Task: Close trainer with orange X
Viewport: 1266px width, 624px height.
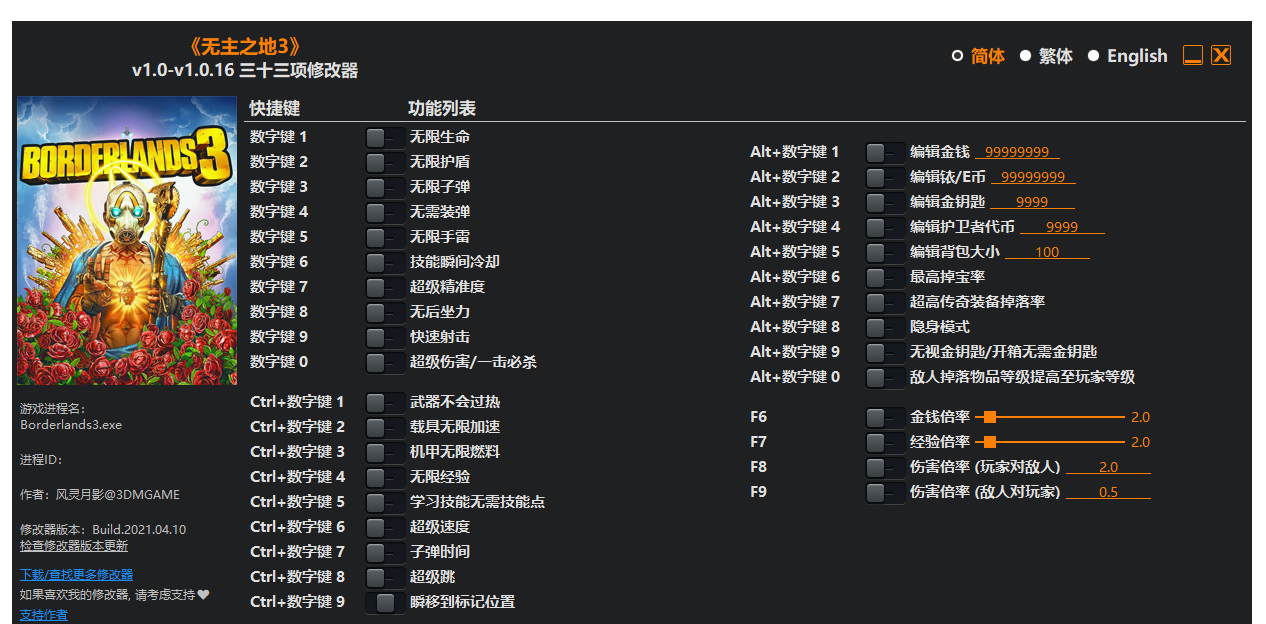Action: point(1221,55)
